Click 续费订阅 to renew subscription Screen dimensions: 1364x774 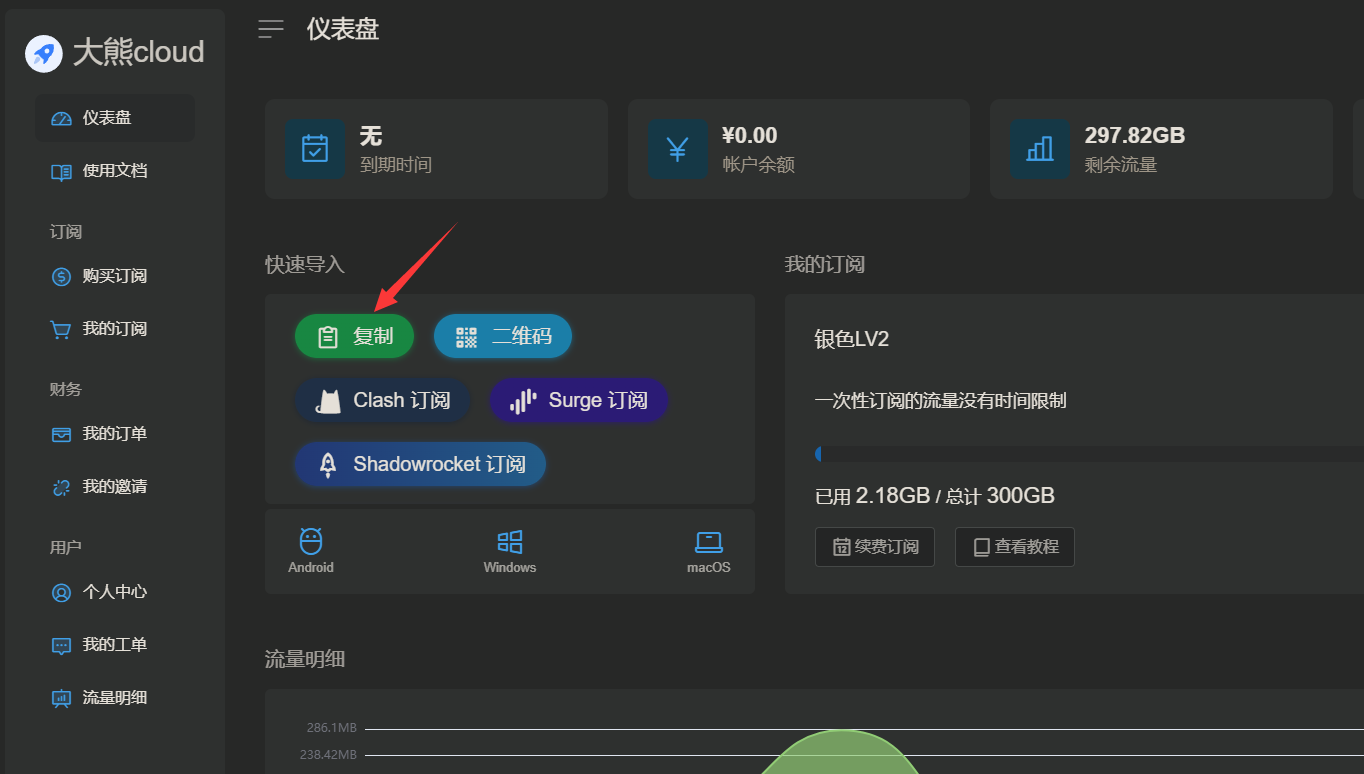coord(874,547)
